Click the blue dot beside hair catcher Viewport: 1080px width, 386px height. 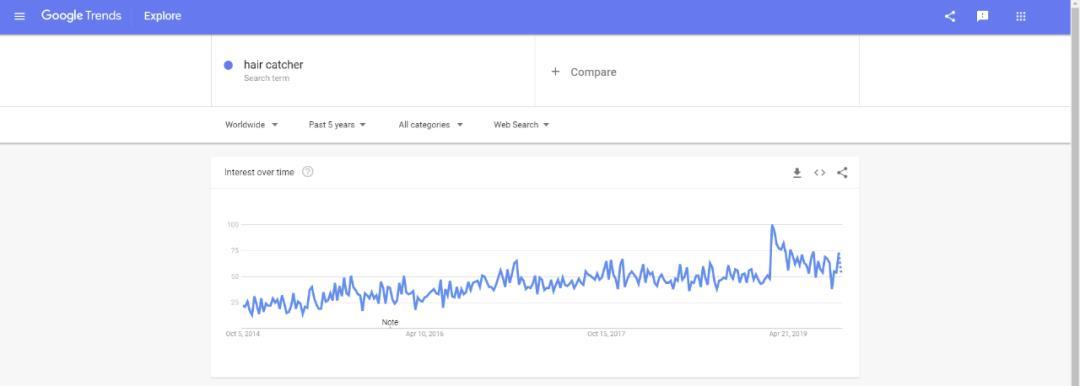coord(228,65)
